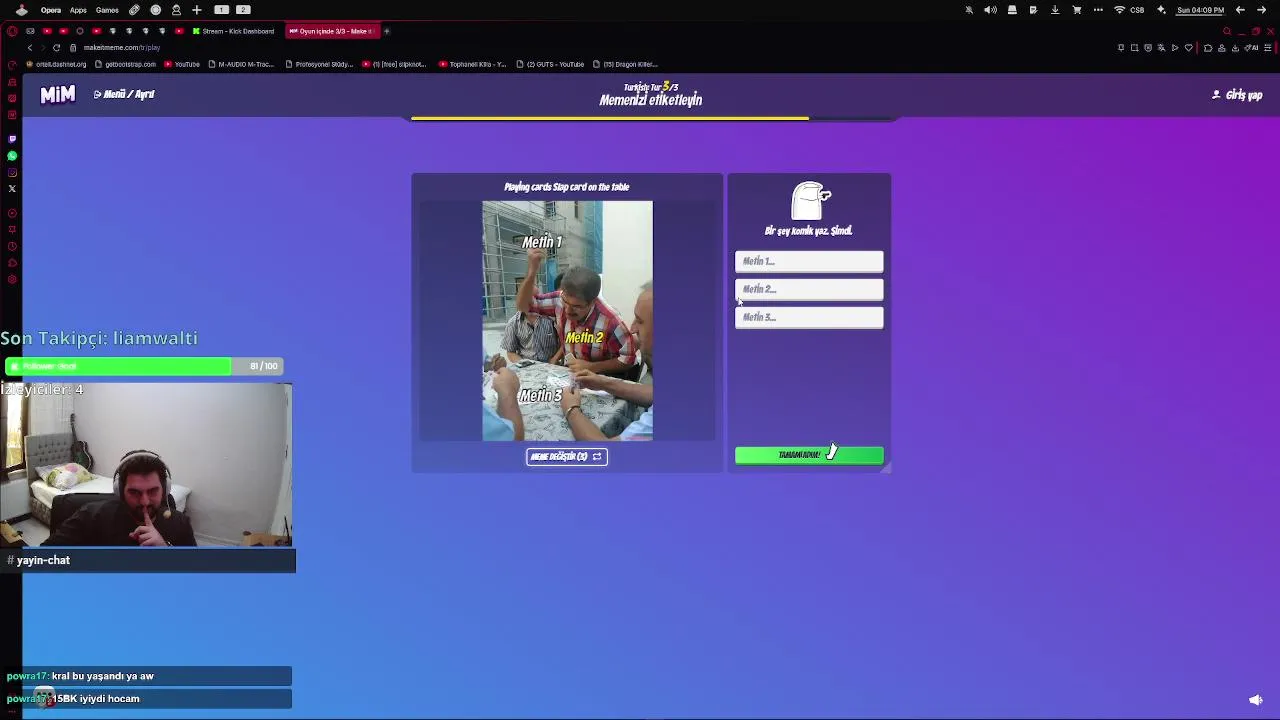Click the card-players meme image
The image size is (1280, 720).
tap(567, 321)
